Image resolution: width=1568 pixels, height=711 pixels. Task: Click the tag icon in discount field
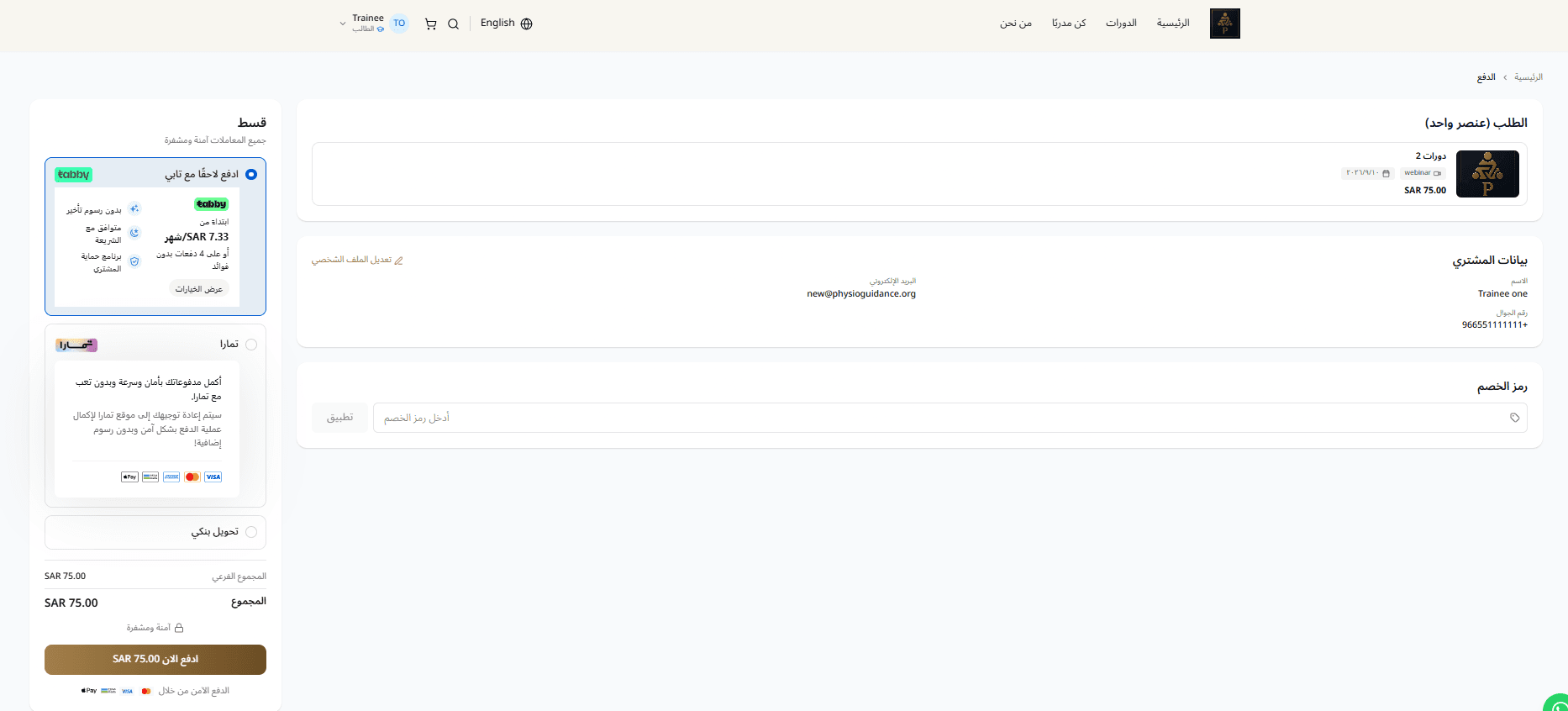point(1515,418)
